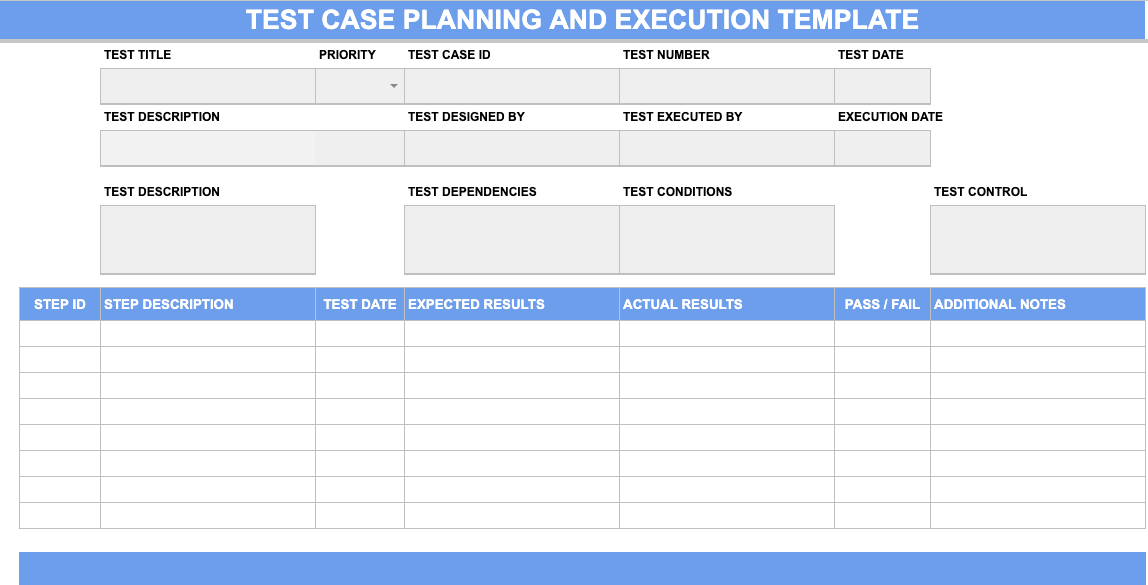The width and height of the screenshot is (1148, 585).
Task: Select the Step ID column header
Action: click(60, 304)
